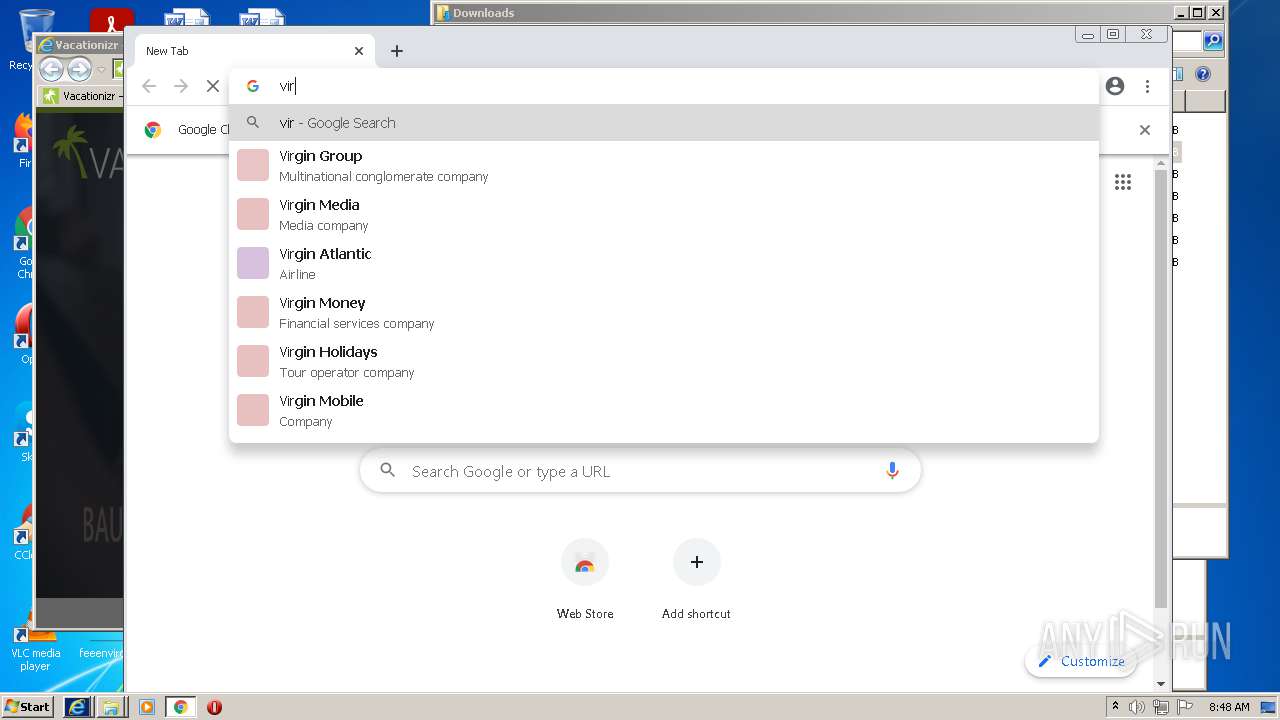Click Internet Explorer's back button
The height and width of the screenshot is (720, 1280).
tap(51, 69)
